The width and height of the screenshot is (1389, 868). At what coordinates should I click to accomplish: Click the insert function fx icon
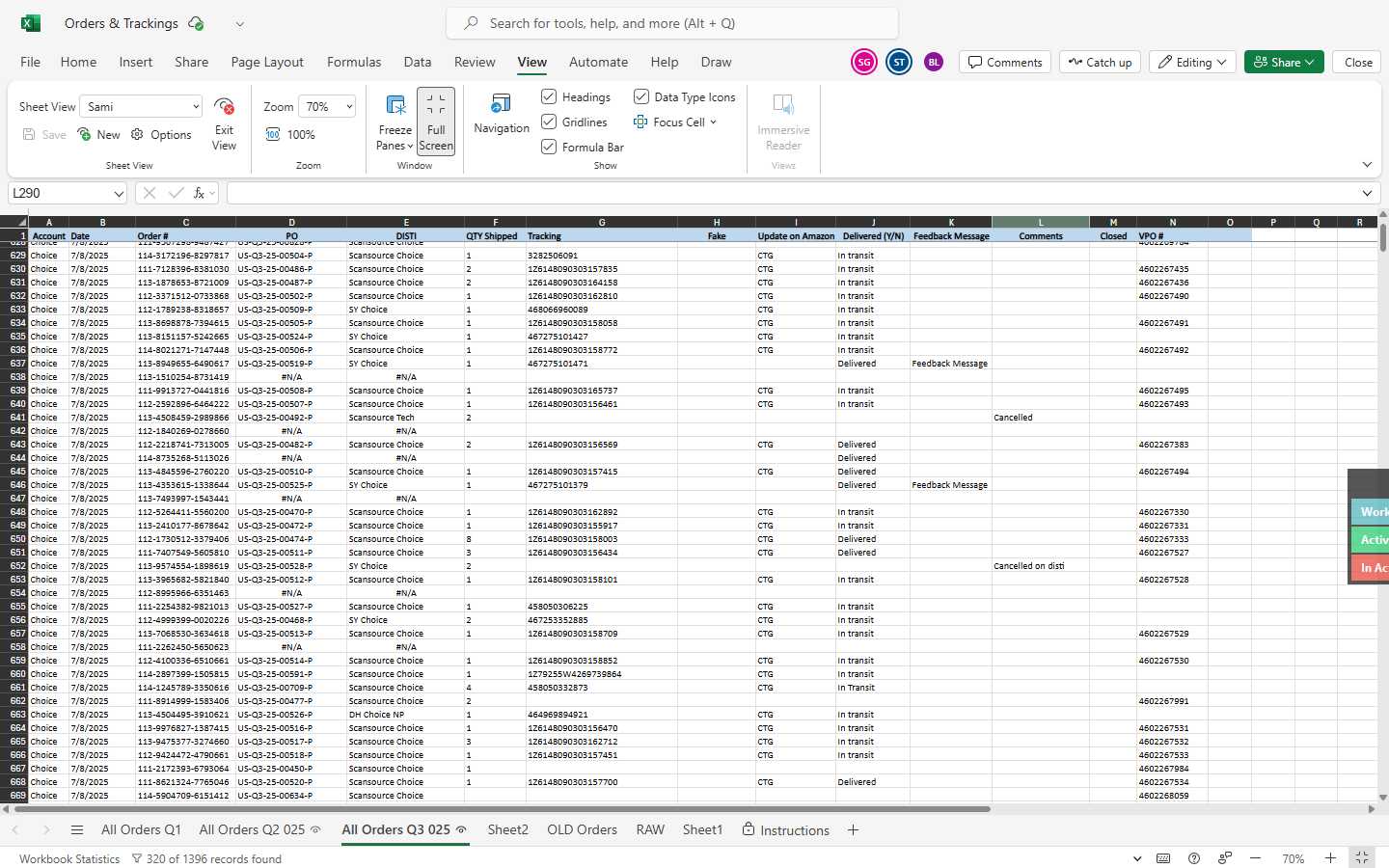coord(199,193)
